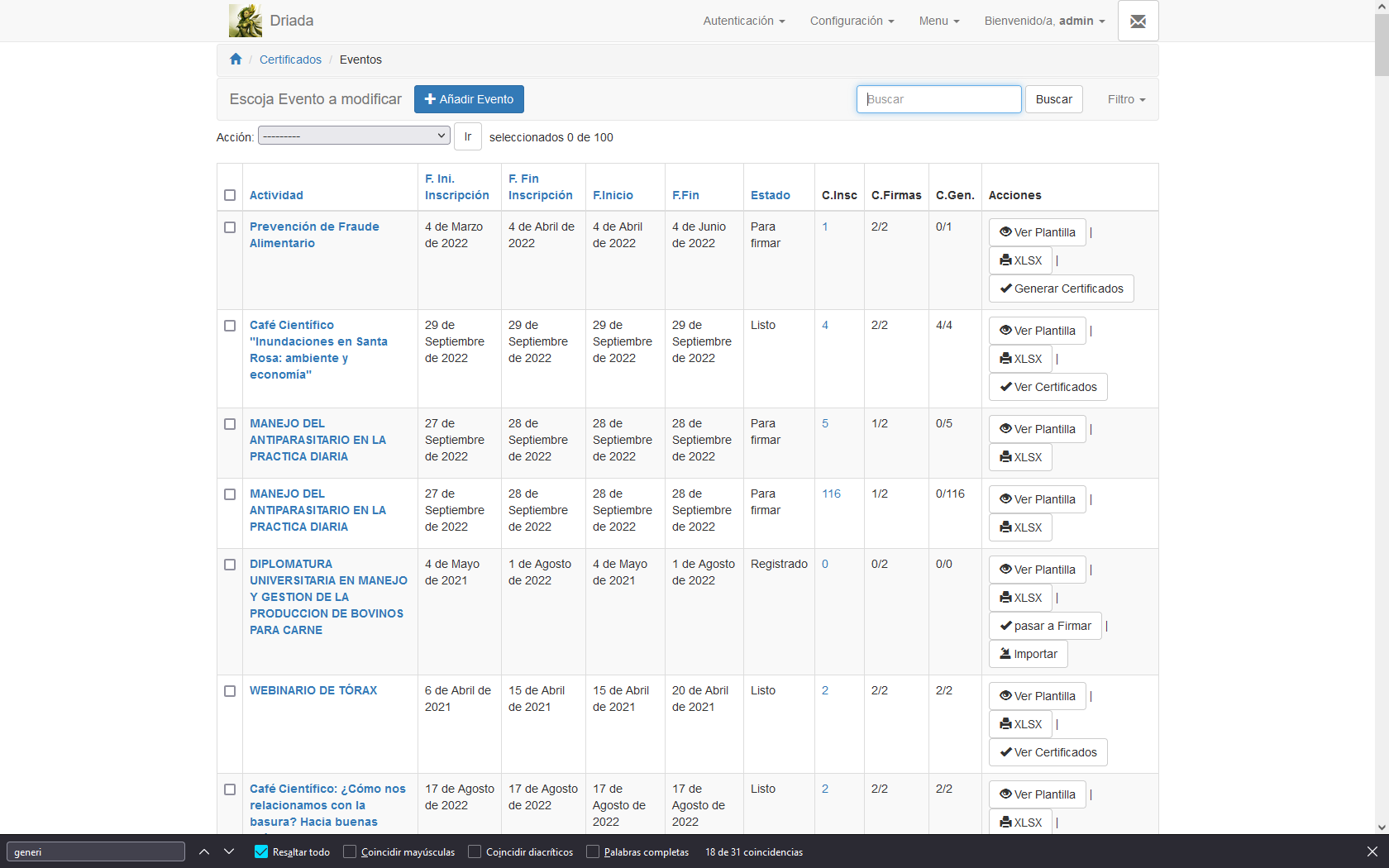Open the envelope messages icon
The width and height of the screenshot is (1389, 868).
coord(1138,21)
